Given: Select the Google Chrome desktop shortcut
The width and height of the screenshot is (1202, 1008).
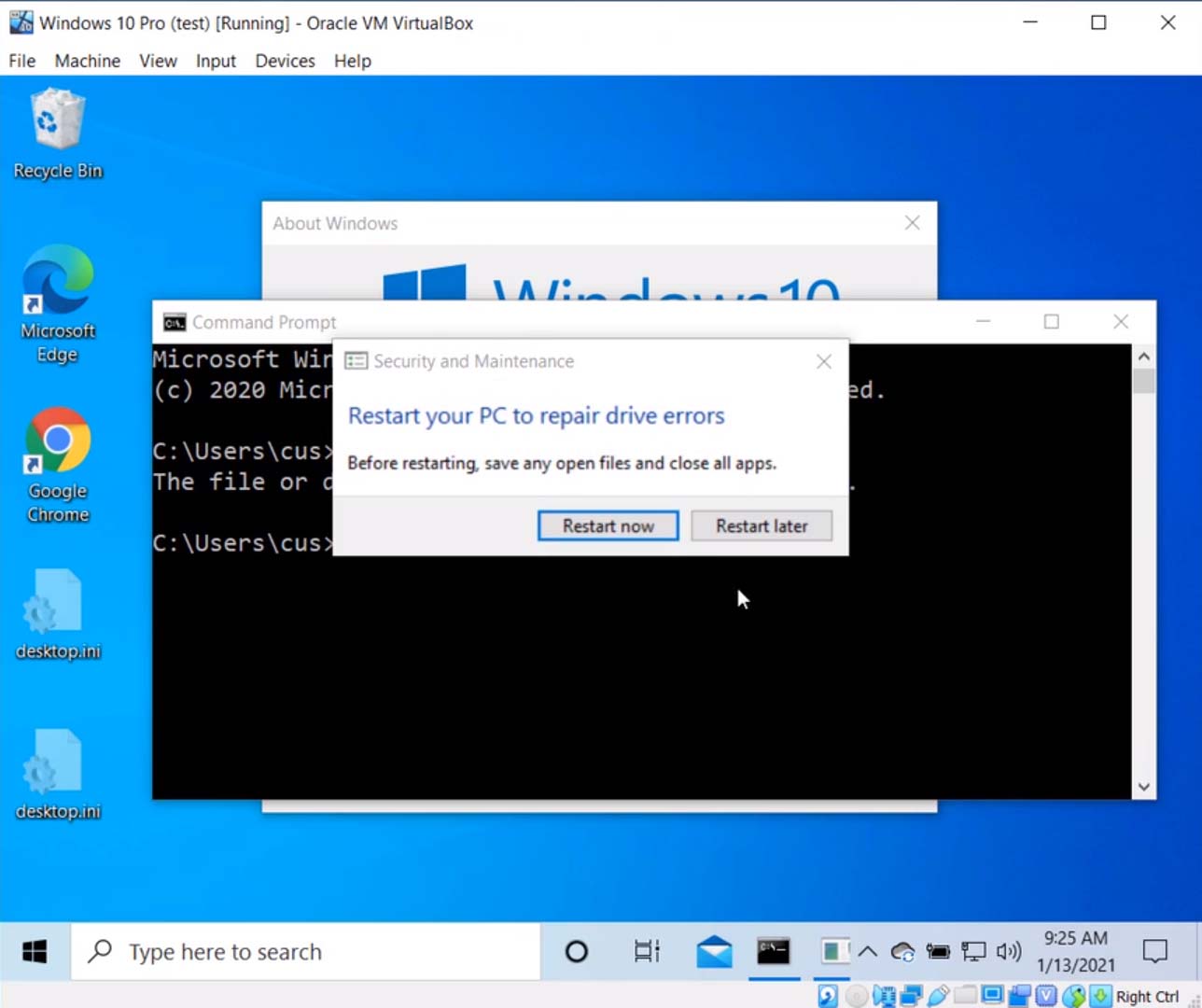Looking at the screenshot, I should (58, 465).
